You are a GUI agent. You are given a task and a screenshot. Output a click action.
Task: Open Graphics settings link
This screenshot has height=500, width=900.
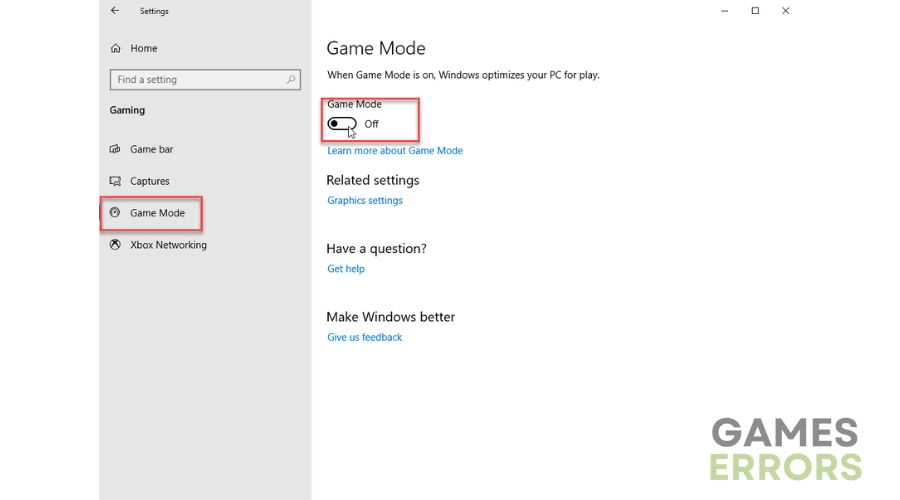pos(365,200)
